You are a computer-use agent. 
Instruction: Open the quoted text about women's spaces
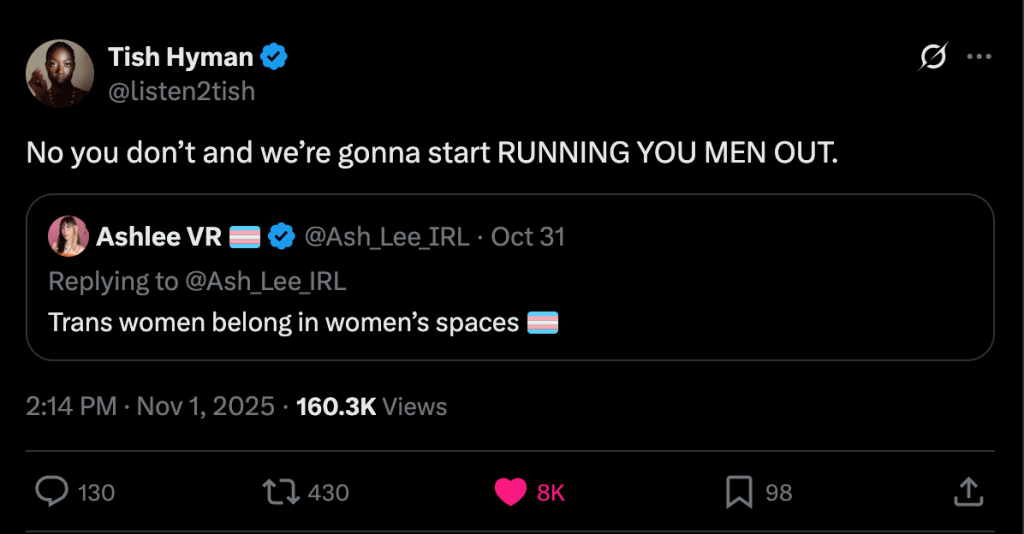pyautogui.click(x=284, y=323)
